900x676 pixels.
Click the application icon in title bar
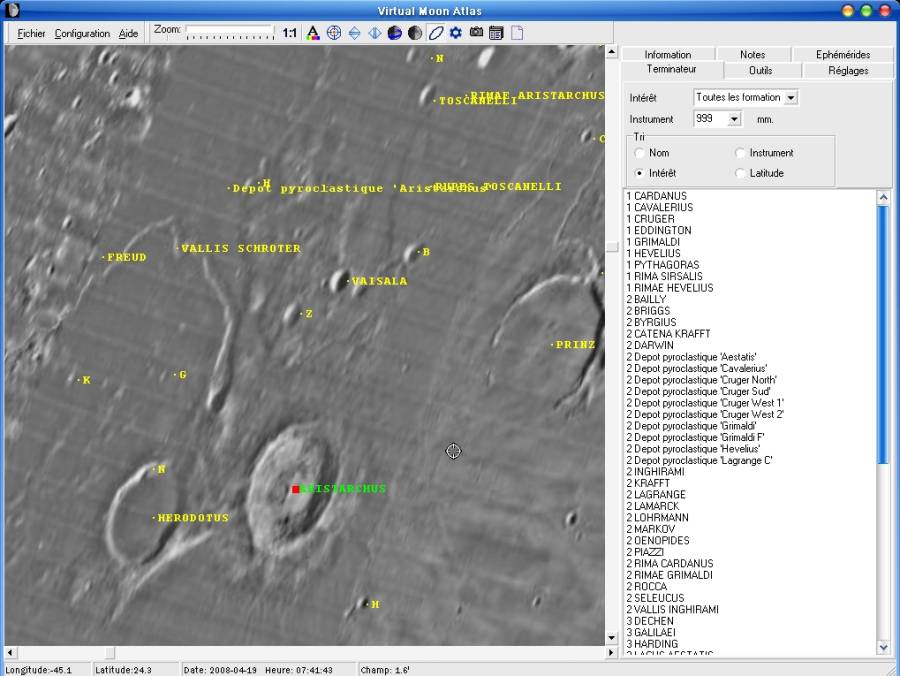tap(12, 10)
